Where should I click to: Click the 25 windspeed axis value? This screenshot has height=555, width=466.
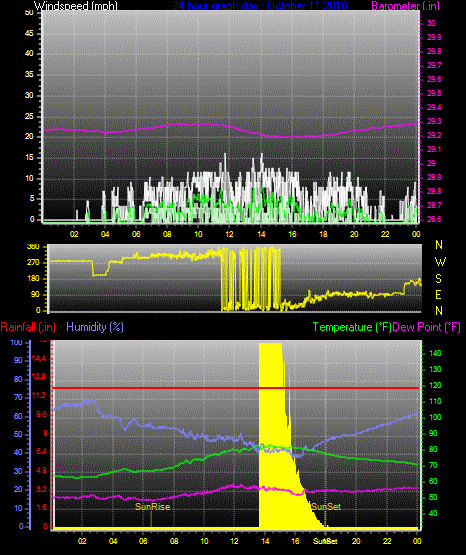click(x=29, y=116)
